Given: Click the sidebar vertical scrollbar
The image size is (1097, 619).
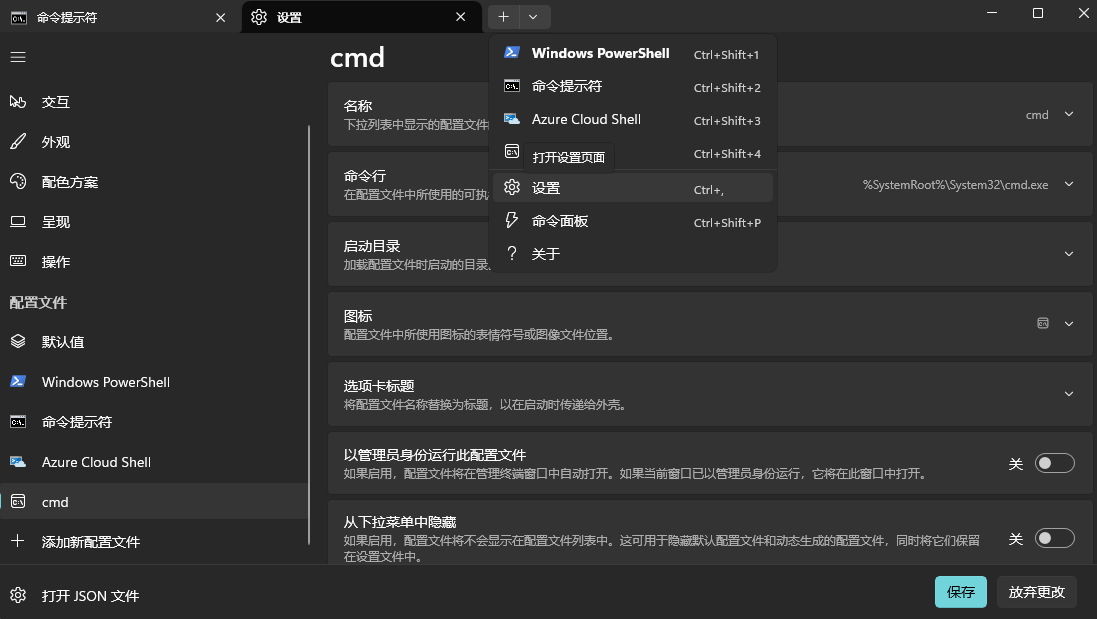Looking at the screenshot, I should 309,334.
